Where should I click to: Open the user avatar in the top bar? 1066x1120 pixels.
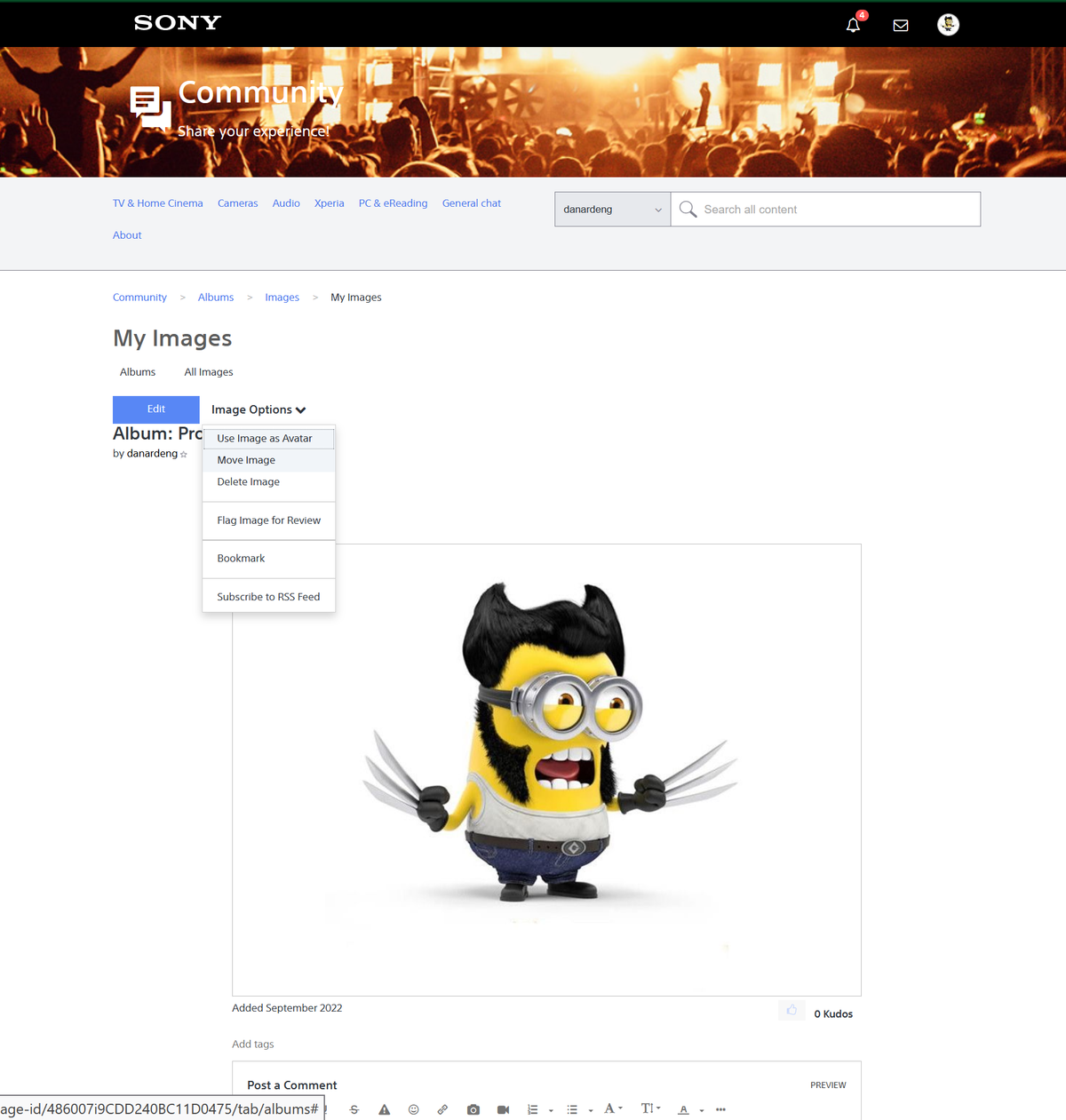point(948,25)
